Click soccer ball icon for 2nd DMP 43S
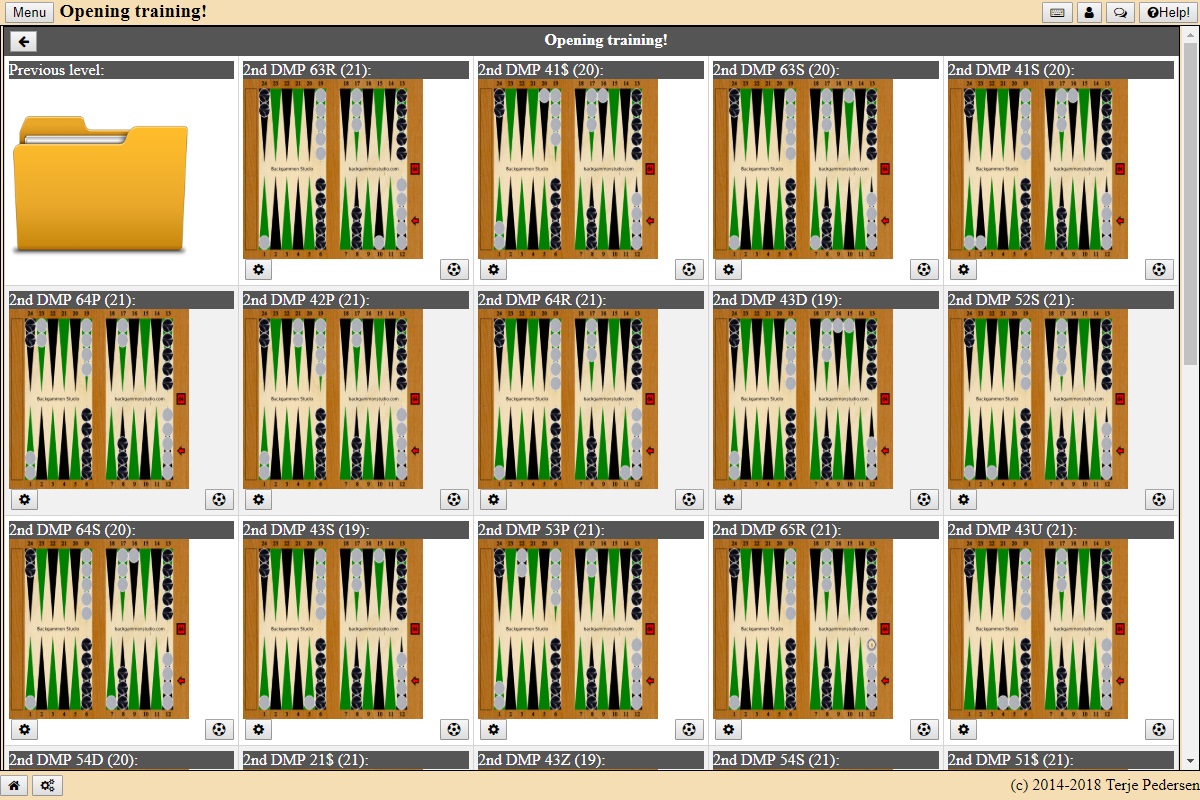Image resolution: width=1200 pixels, height=800 pixels. 454,729
